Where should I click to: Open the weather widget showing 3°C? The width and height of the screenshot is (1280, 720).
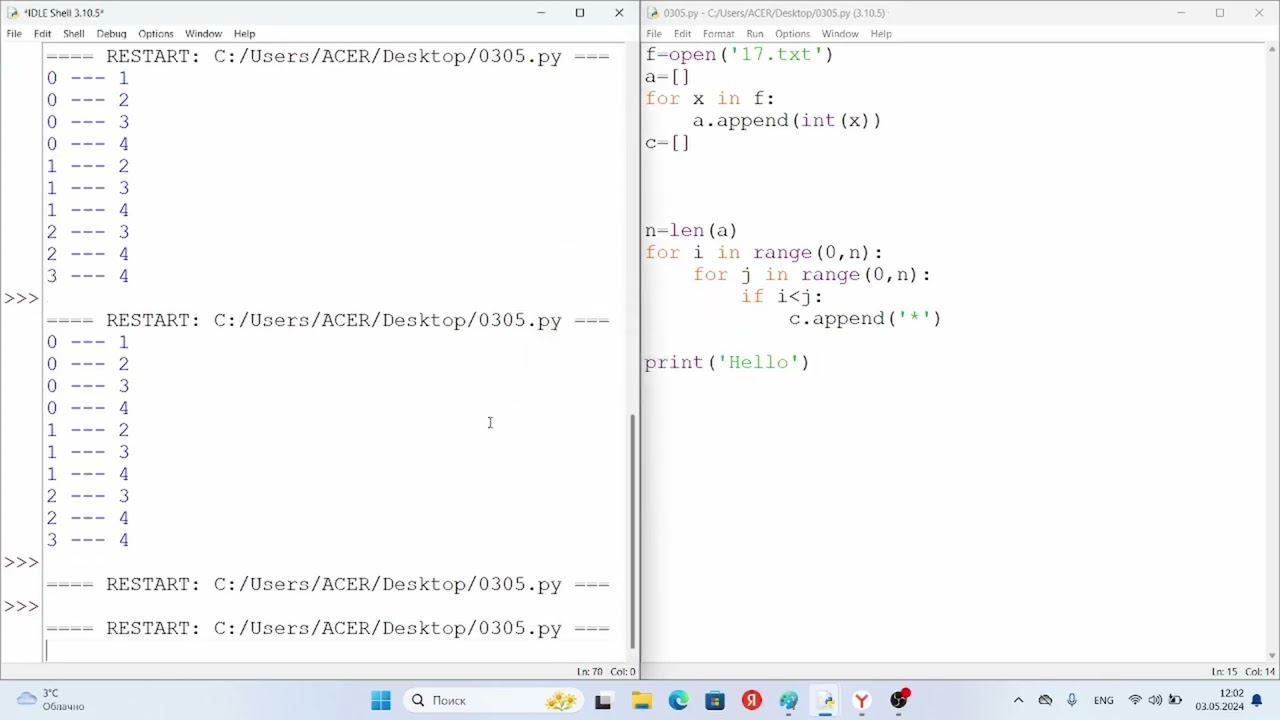[52, 700]
